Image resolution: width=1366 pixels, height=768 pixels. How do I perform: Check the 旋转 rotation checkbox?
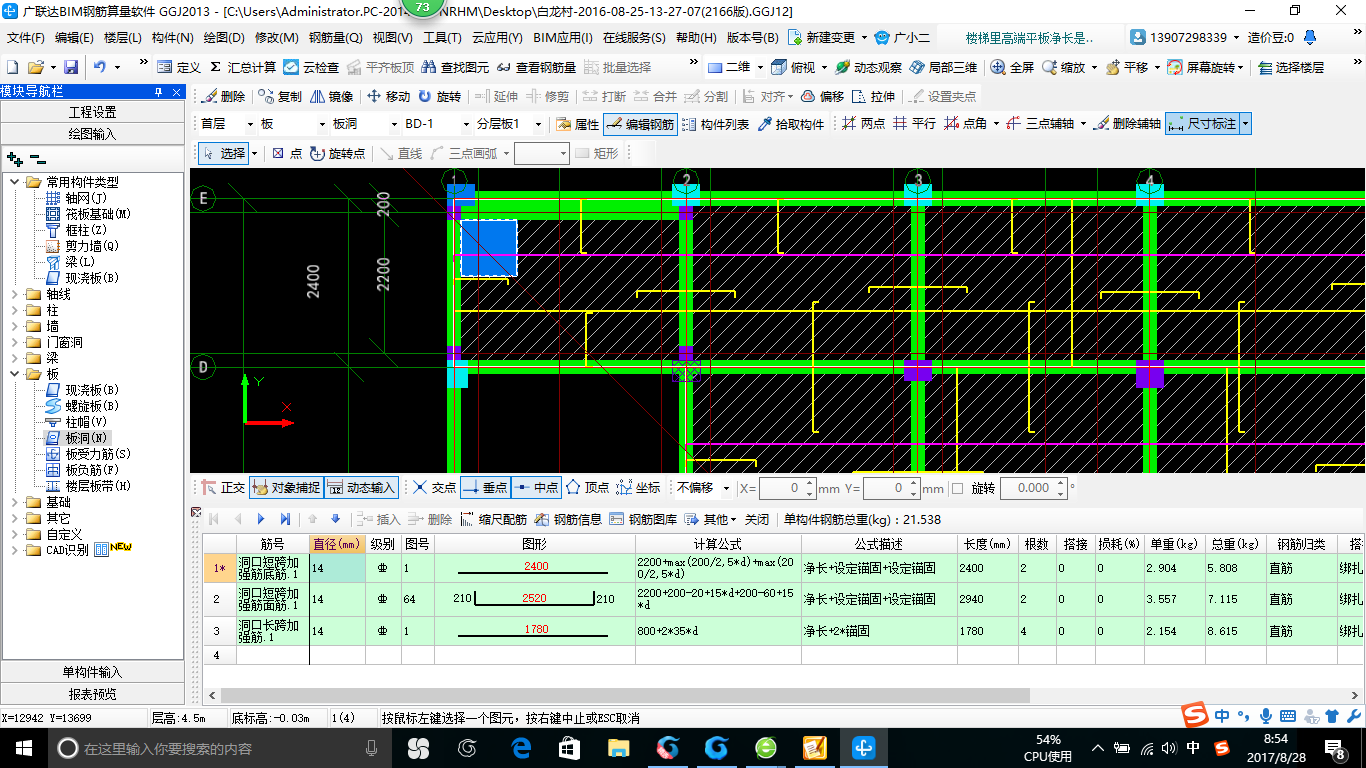957,488
